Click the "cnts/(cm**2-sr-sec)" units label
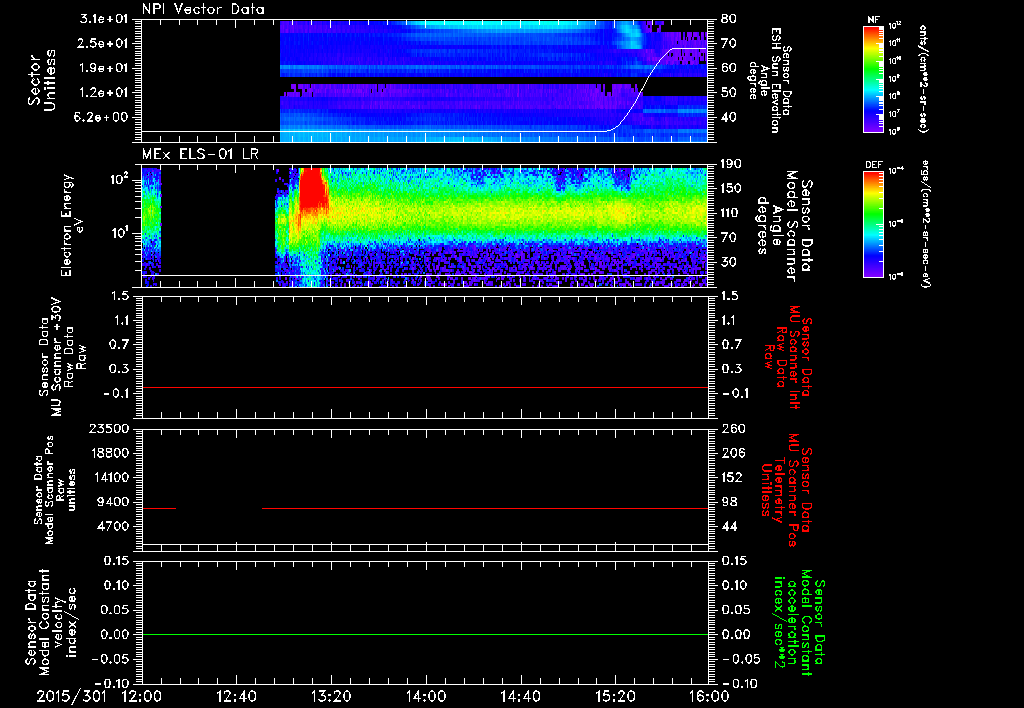This screenshot has height=708, width=1024. 923,78
